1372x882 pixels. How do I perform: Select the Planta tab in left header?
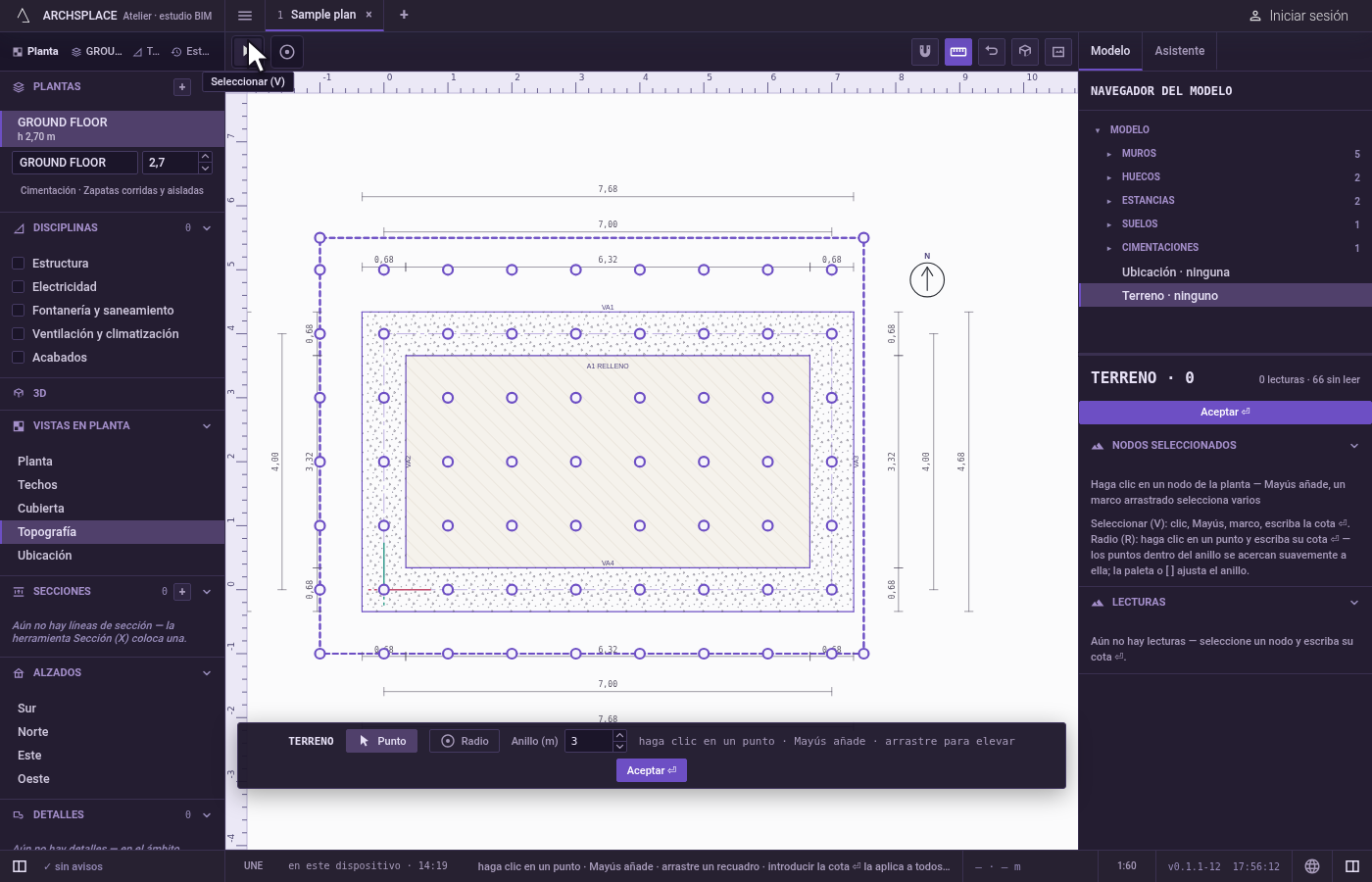[x=35, y=52]
